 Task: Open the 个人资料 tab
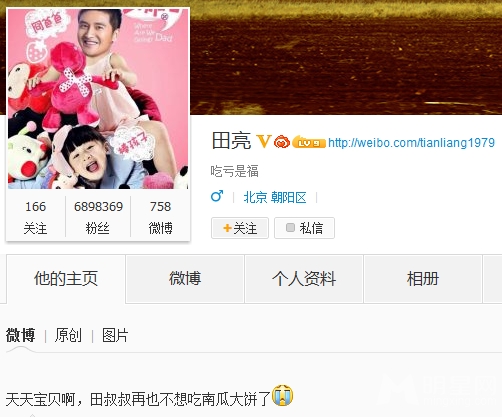(304, 279)
